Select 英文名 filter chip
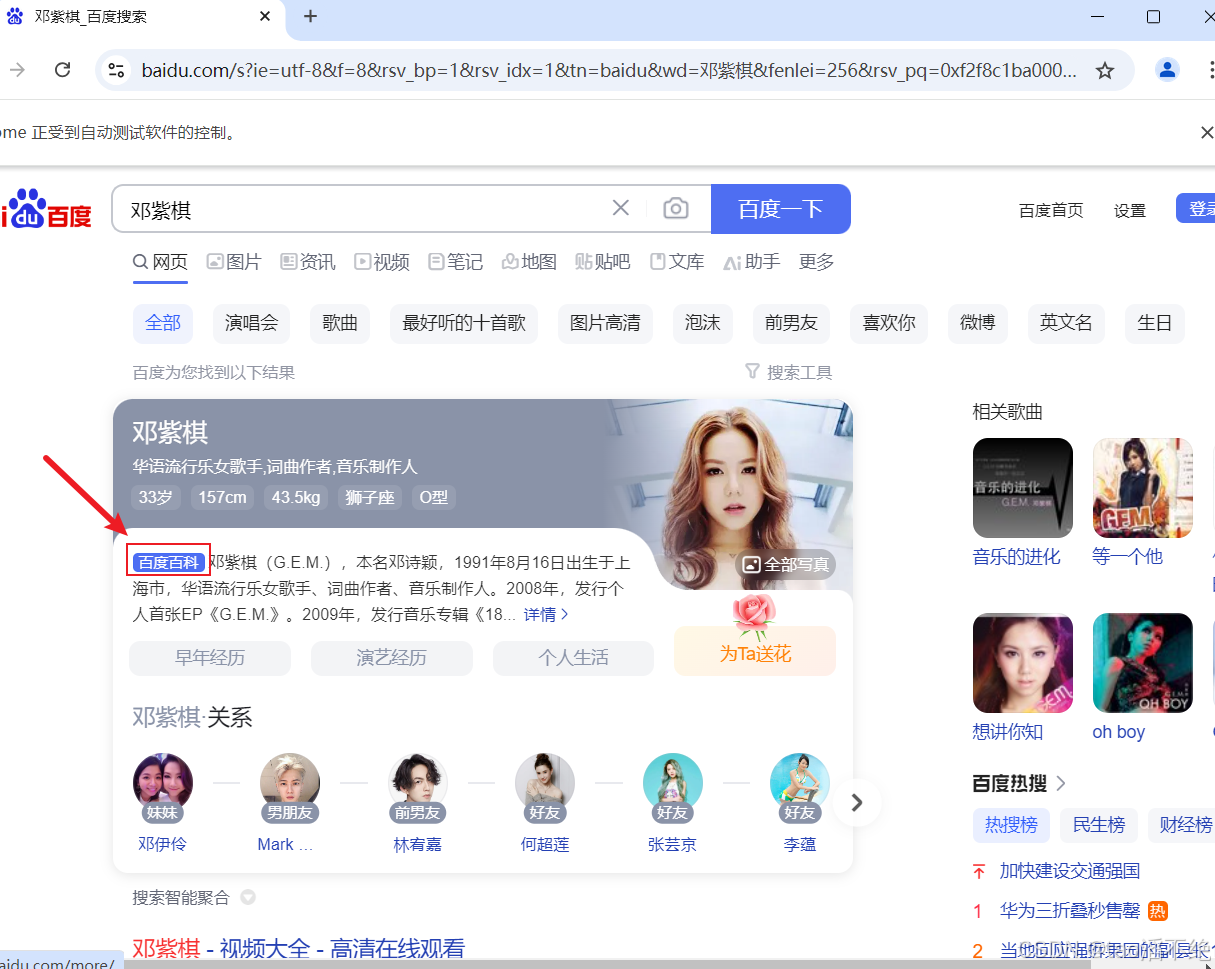Viewport: 1215px width, 969px height. (x=1066, y=323)
